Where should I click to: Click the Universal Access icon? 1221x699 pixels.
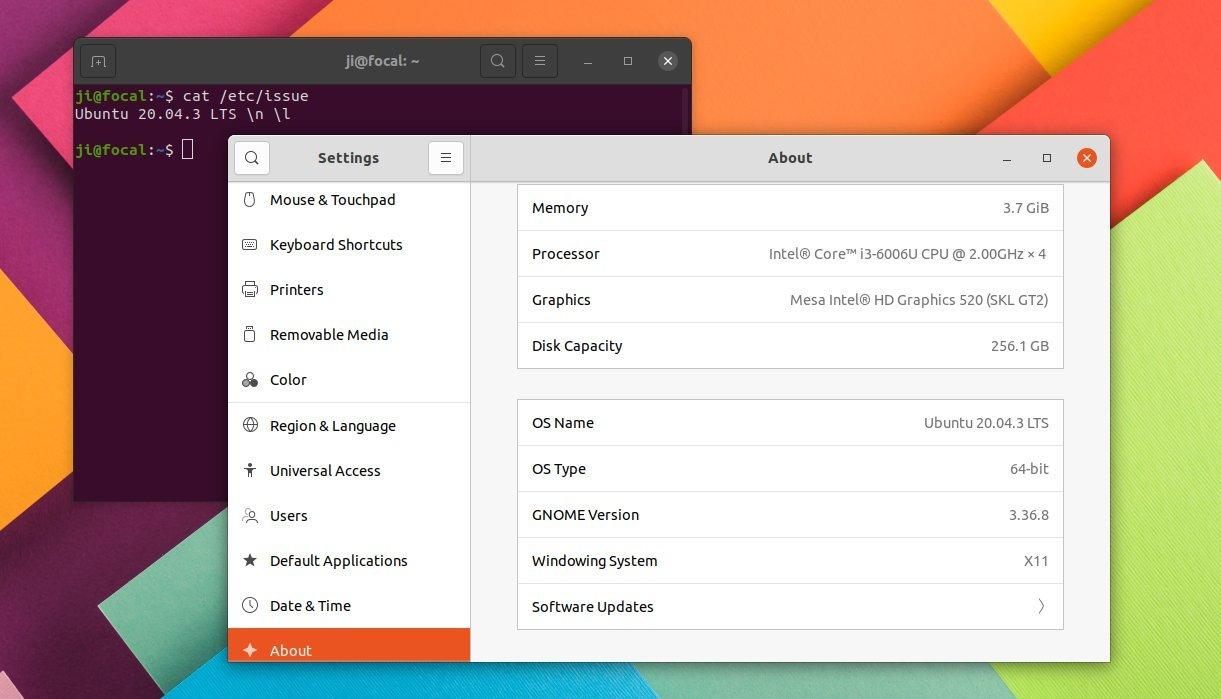click(x=250, y=470)
